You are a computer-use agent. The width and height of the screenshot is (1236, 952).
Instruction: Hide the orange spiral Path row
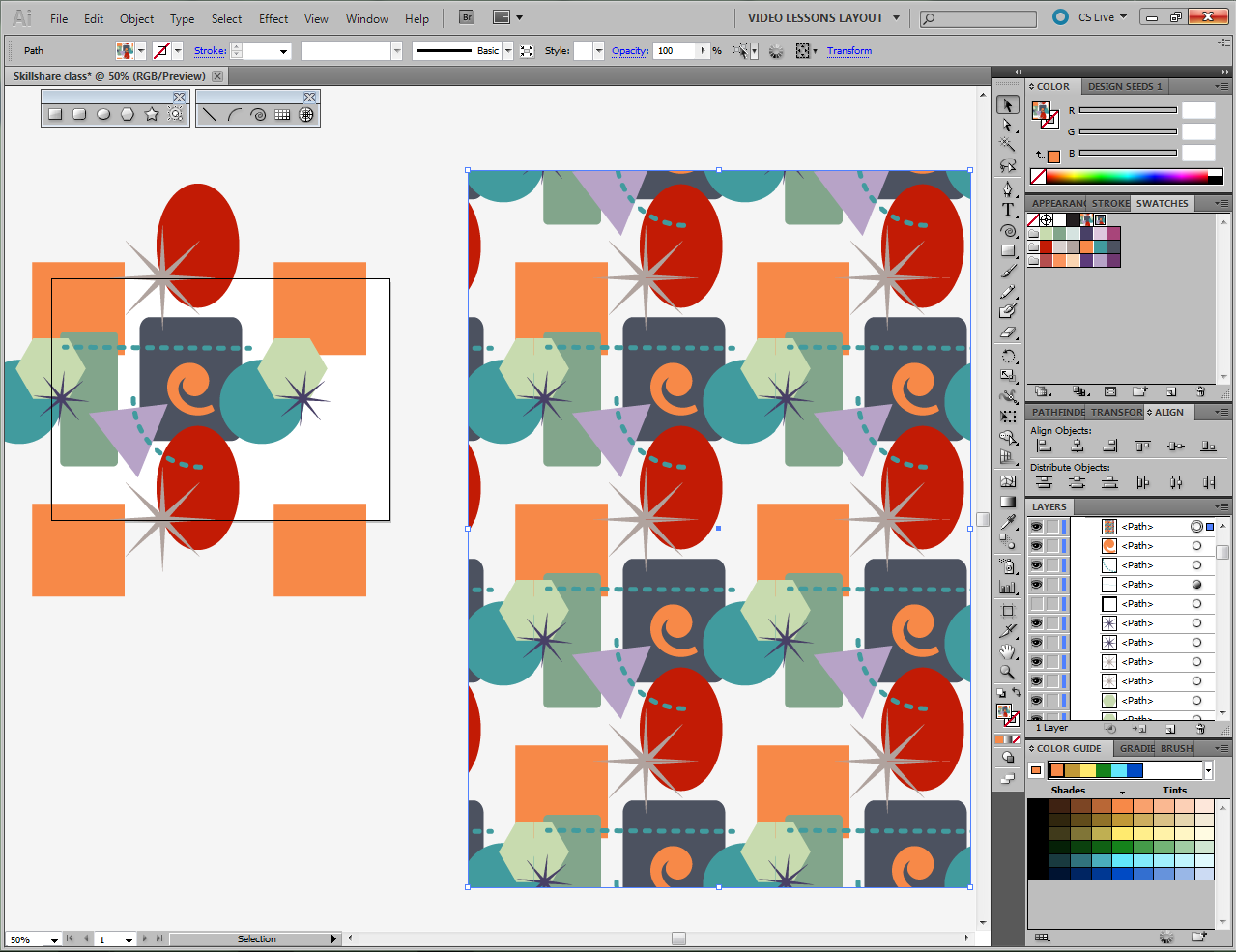click(x=1036, y=546)
